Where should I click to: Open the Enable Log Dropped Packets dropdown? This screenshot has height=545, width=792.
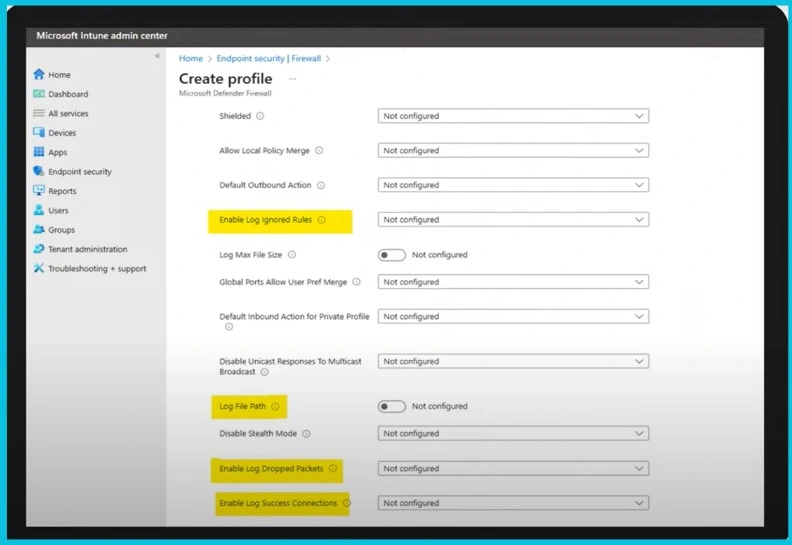coord(513,469)
